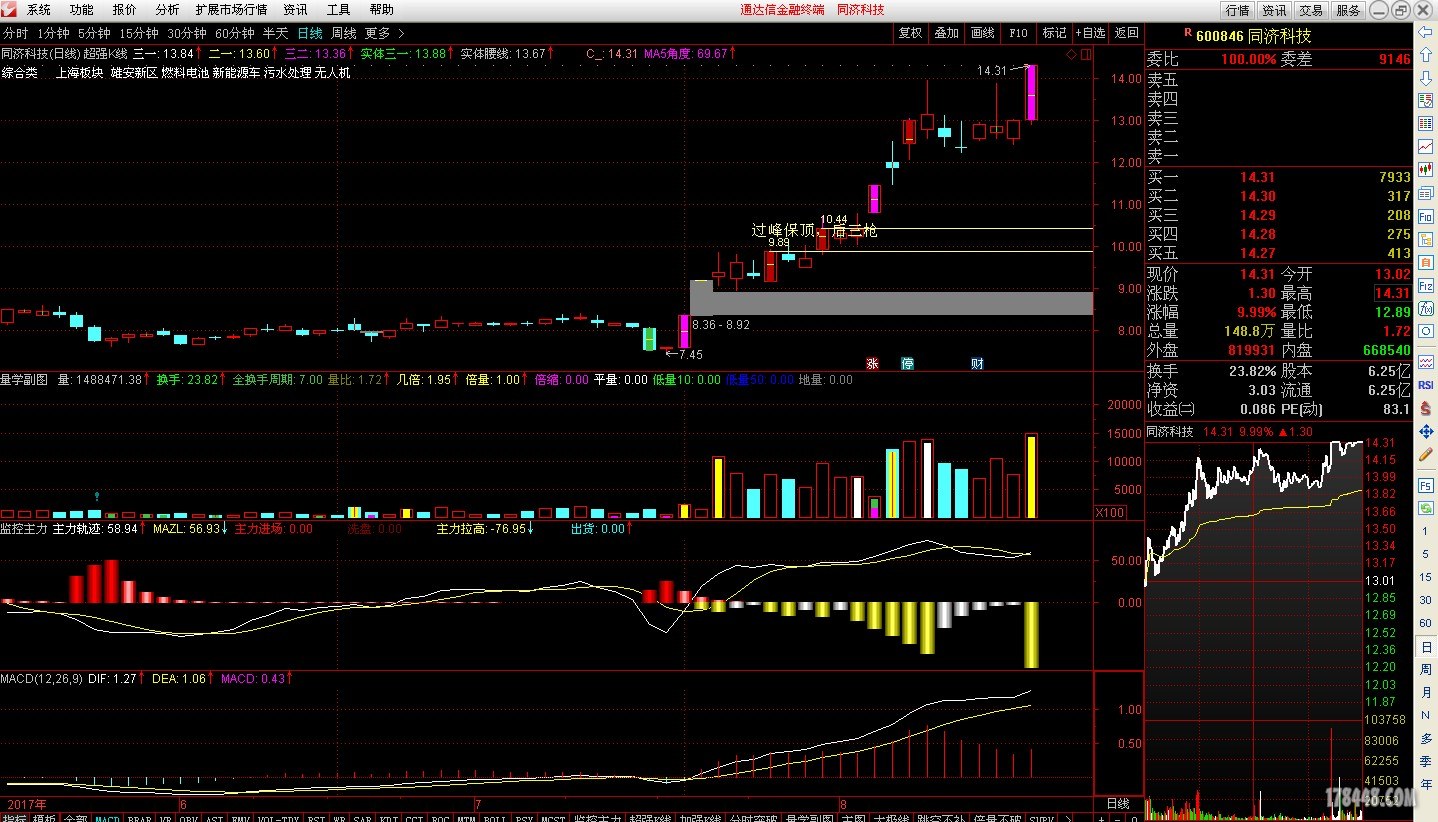Open the 复权 adjustment dropdown

910,33
